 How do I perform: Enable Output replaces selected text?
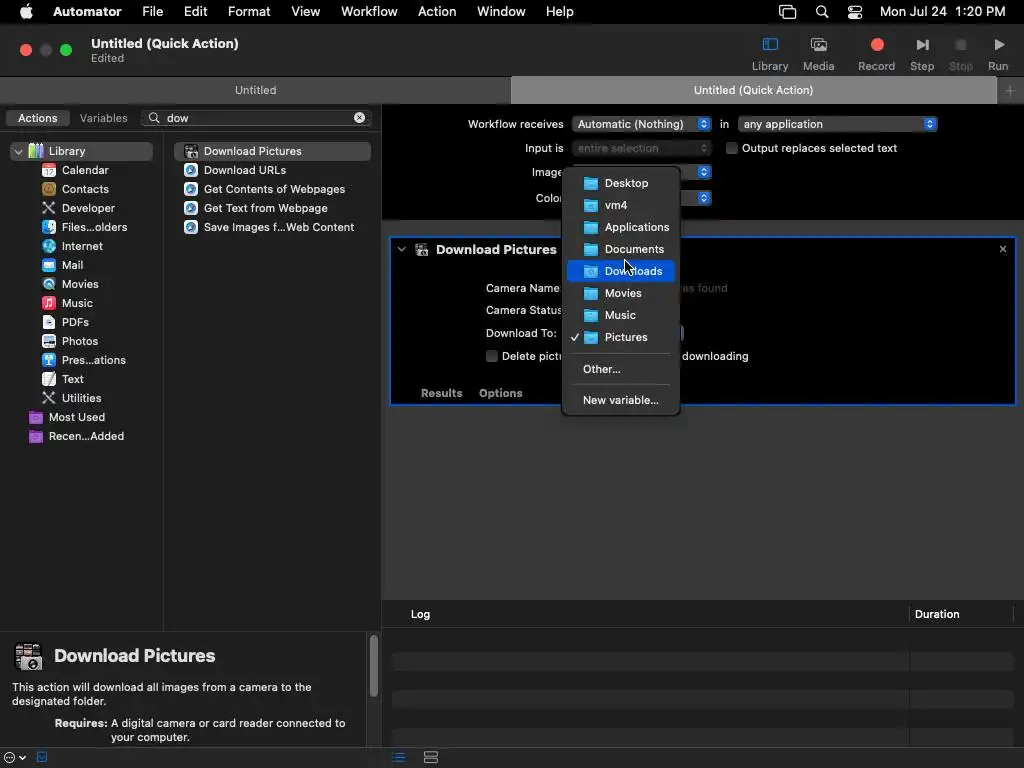point(731,148)
